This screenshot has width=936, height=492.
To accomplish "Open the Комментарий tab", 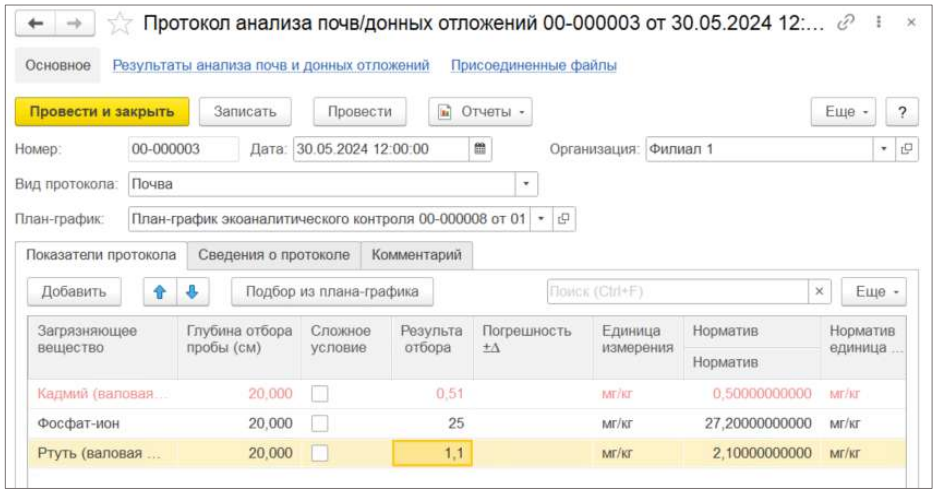I will click(416, 255).
